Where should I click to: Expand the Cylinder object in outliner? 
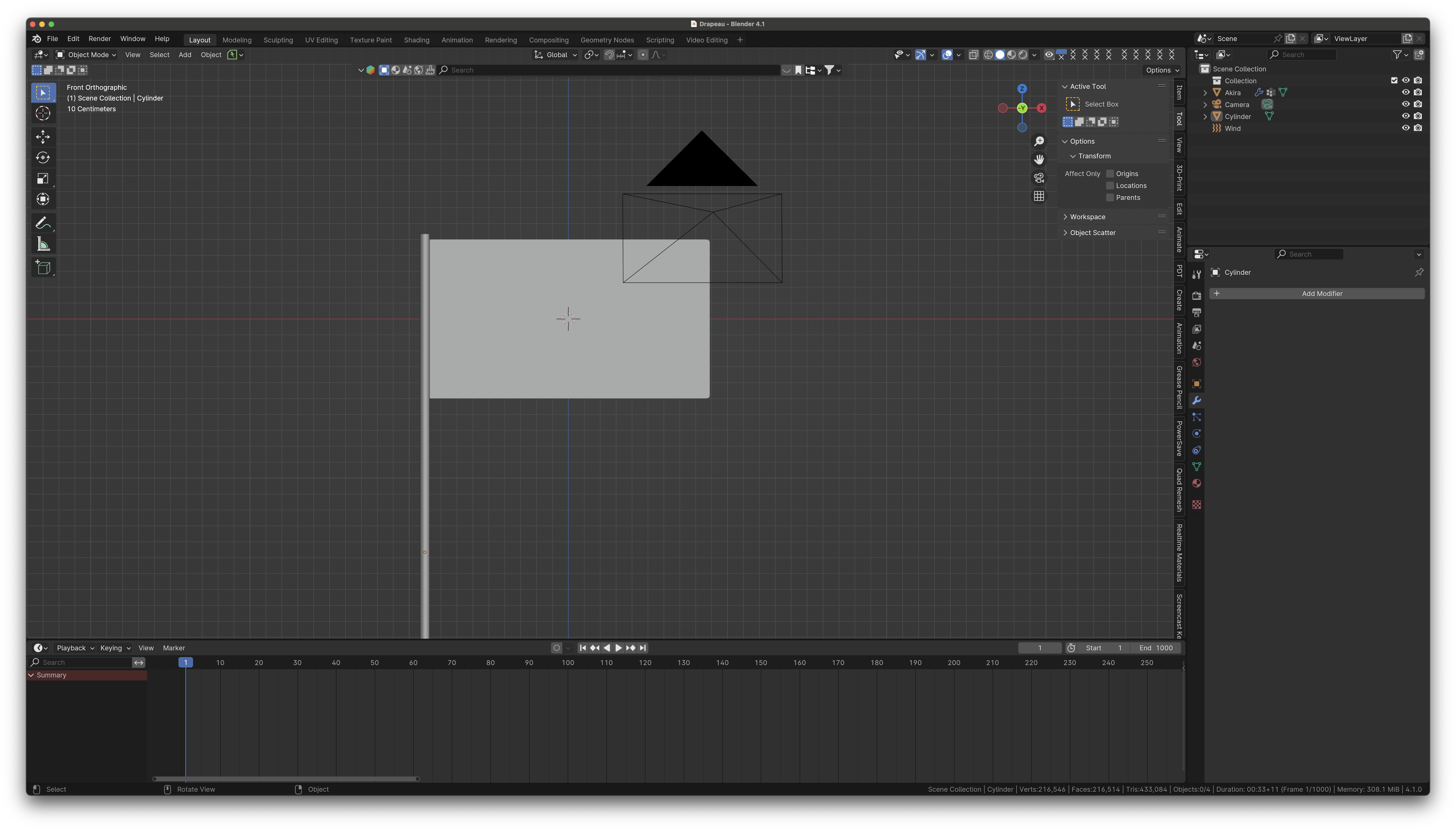click(1205, 116)
